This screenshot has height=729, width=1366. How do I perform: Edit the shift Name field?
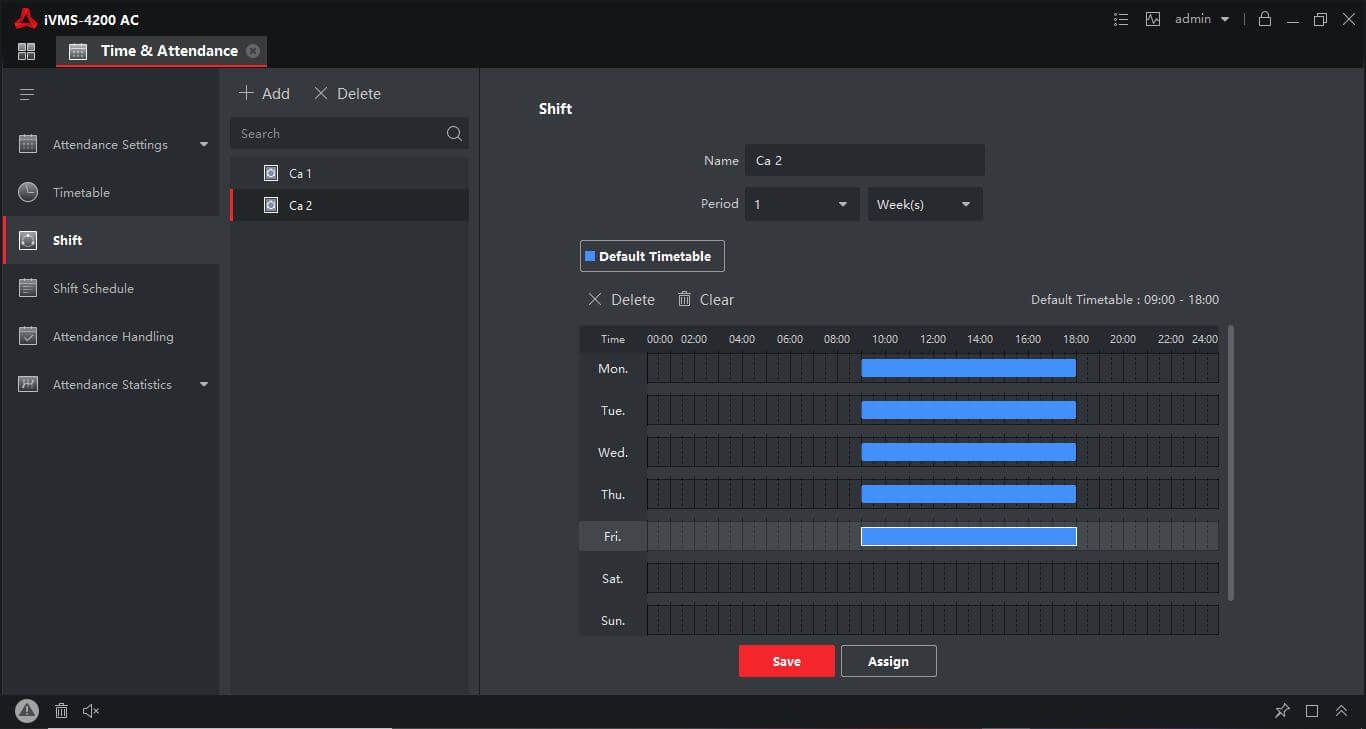865,160
